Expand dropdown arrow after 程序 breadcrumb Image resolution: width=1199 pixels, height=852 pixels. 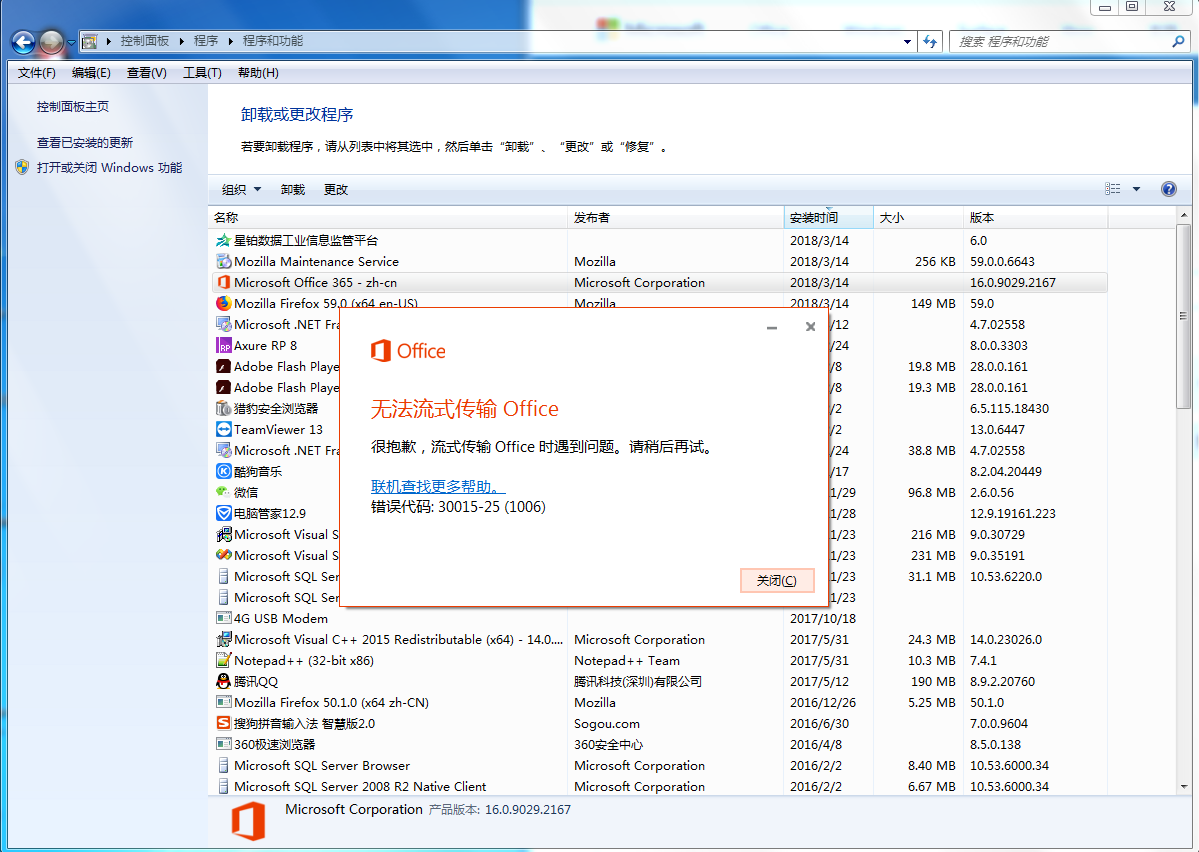coord(230,41)
